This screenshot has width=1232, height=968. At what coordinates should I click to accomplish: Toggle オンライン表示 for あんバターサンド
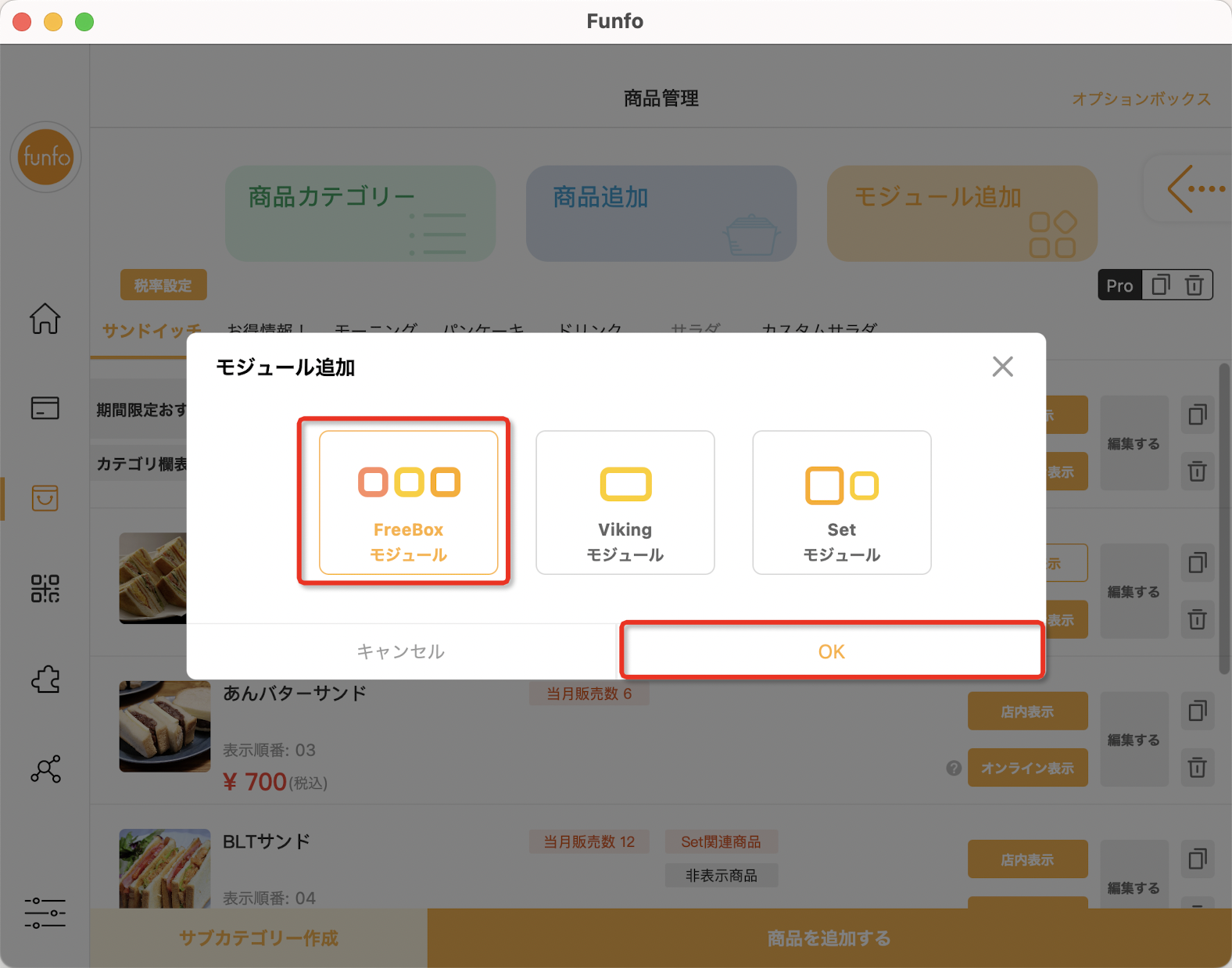point(1027,768)
